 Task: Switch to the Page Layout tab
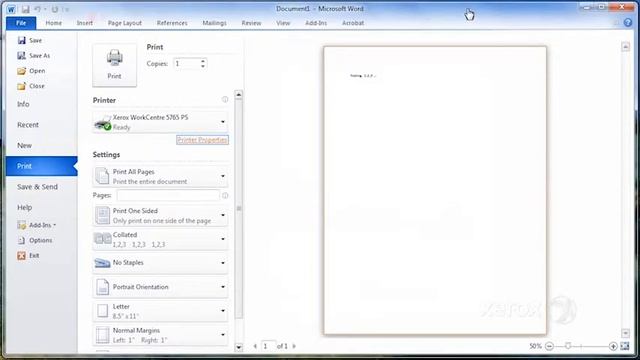(x=124, y=23)
